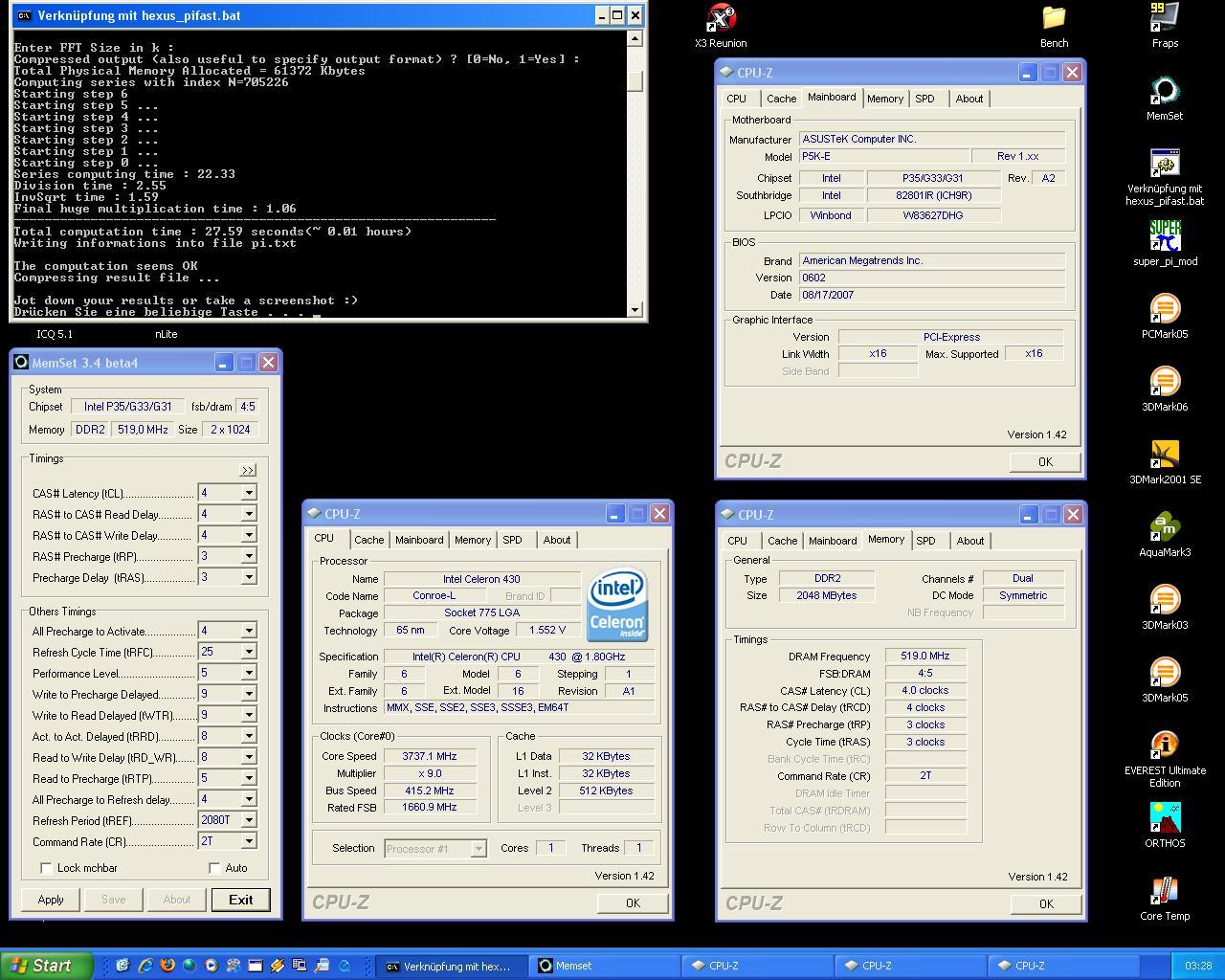The height and width of the screenshot is (980, 1225).
Task: Open the PCMark05 desktop icon
Action: click(1165, 317)
